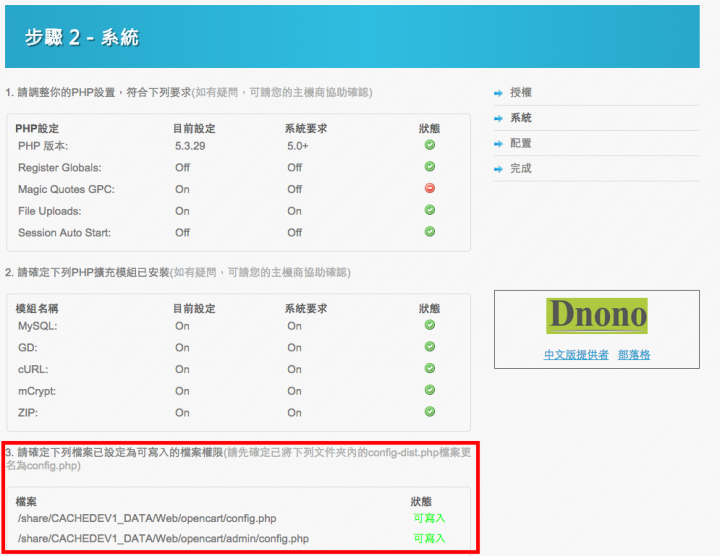The image size is (720, 556).
Task: Click the PHP version value 5.3.29
Action: pyautogui.click(x=190, y=146)
